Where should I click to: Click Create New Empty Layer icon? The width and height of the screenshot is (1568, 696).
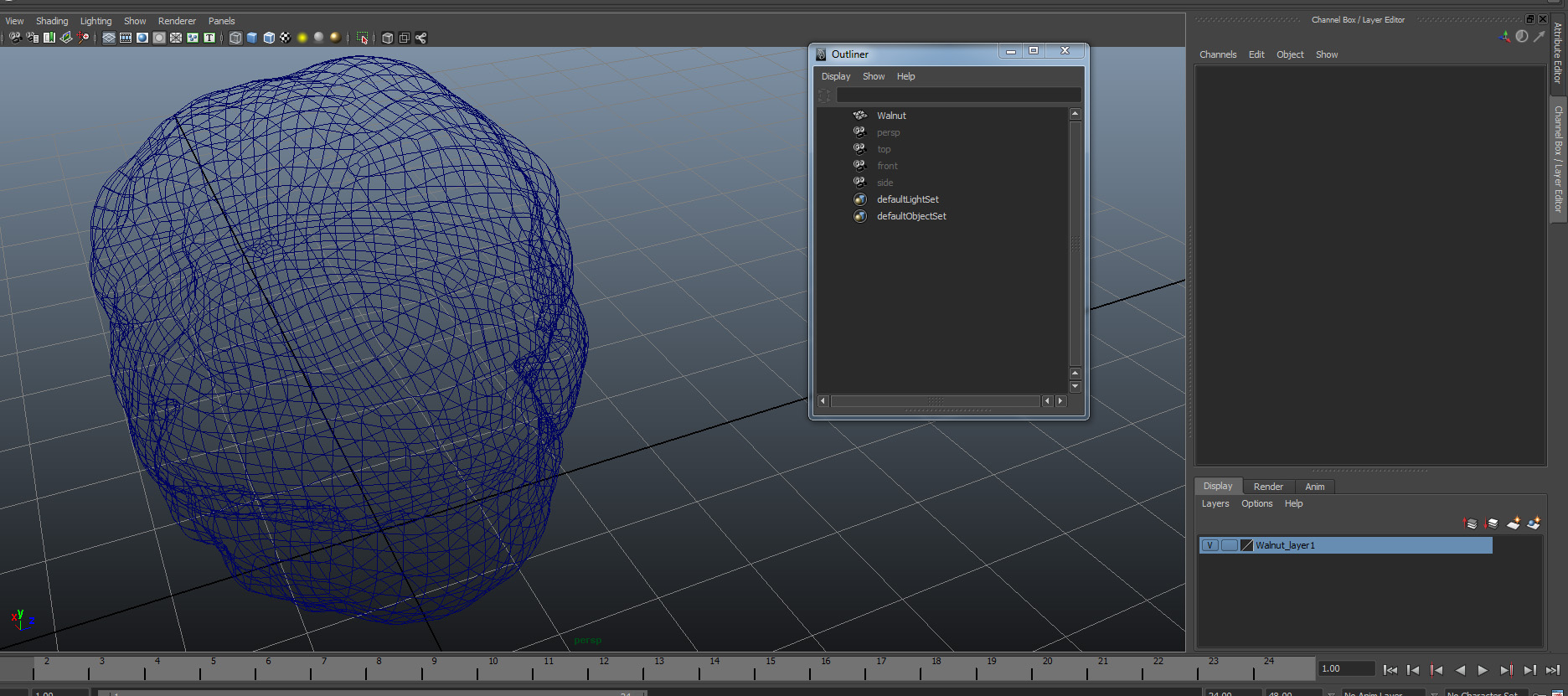1513,523
